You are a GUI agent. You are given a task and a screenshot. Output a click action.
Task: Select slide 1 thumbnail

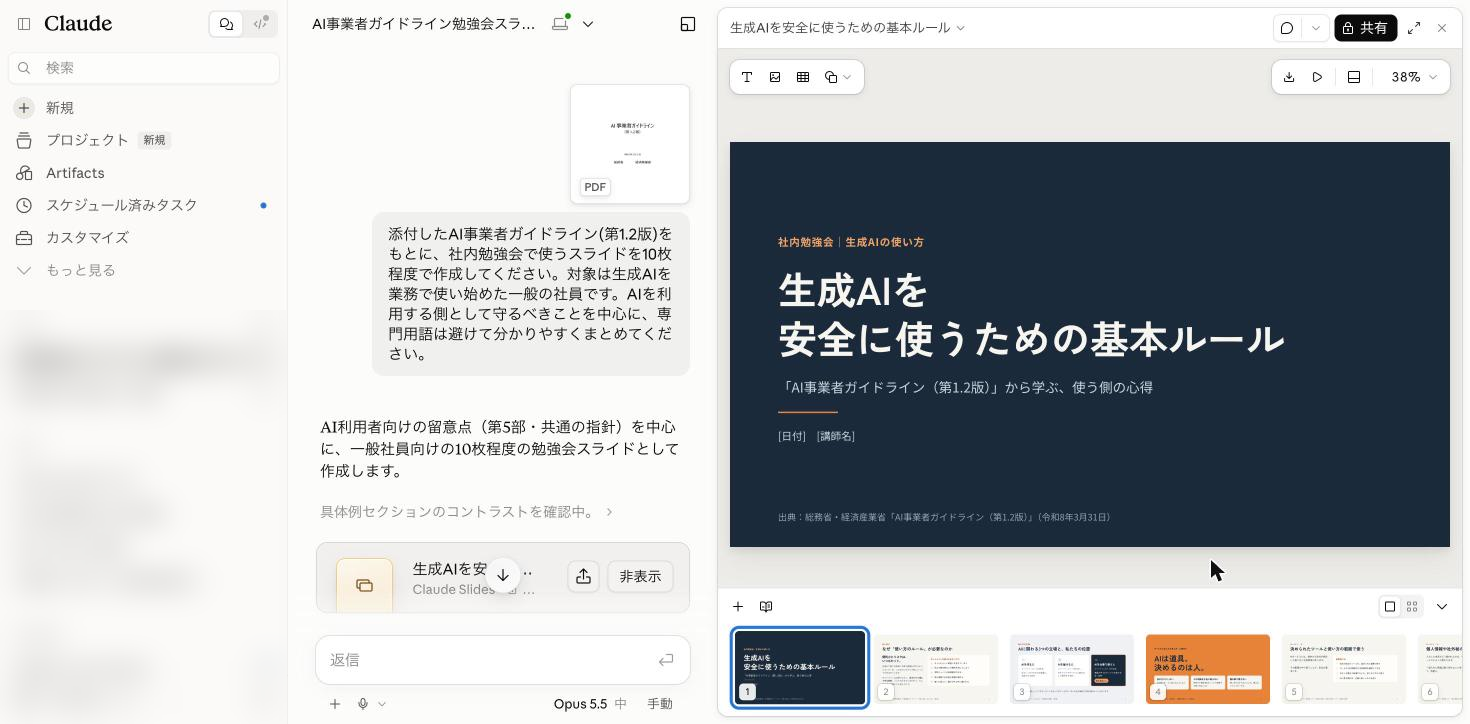tap(800, 668)
